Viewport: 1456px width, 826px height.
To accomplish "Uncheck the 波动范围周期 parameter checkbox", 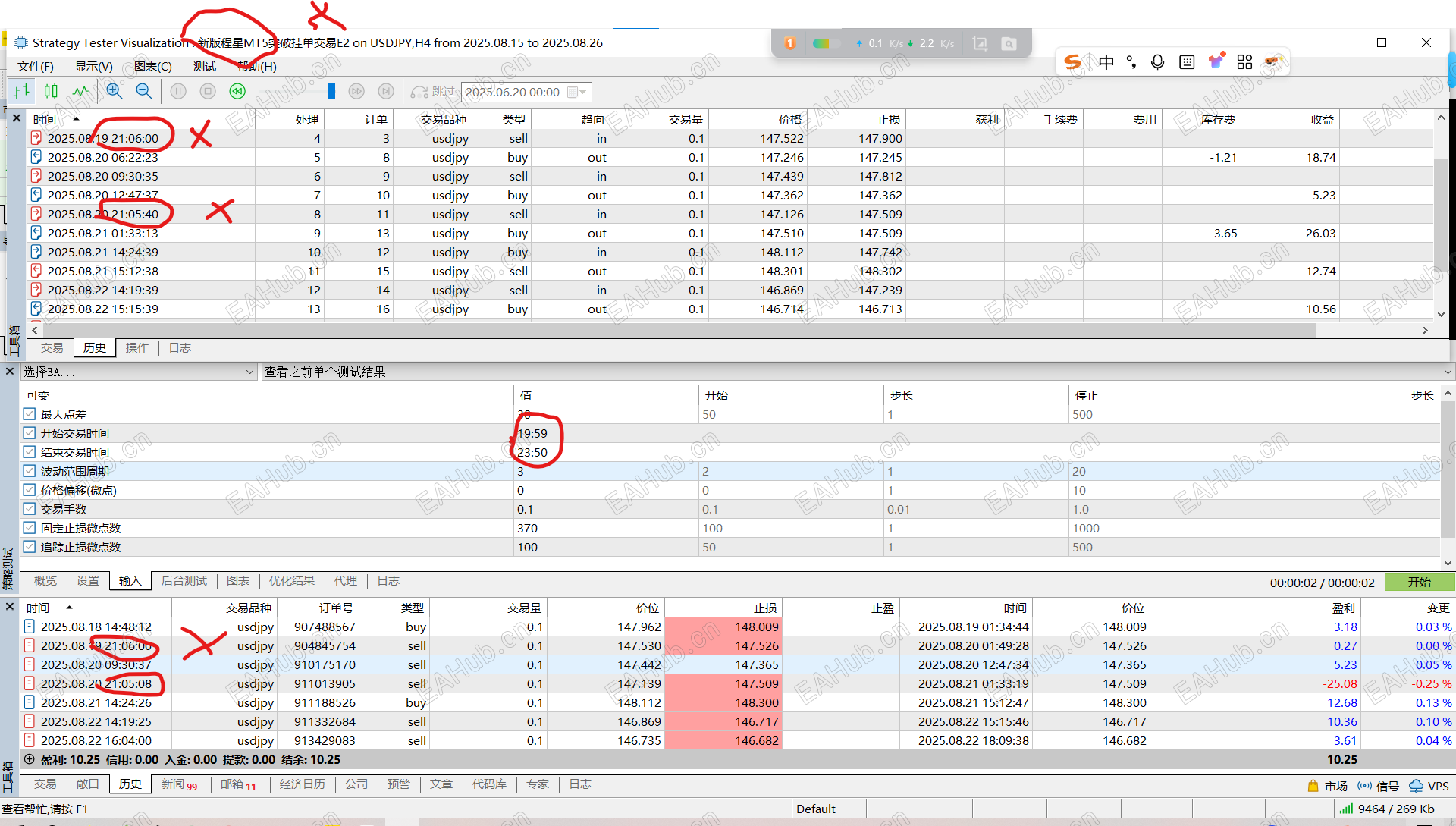I will coord(30,471).
